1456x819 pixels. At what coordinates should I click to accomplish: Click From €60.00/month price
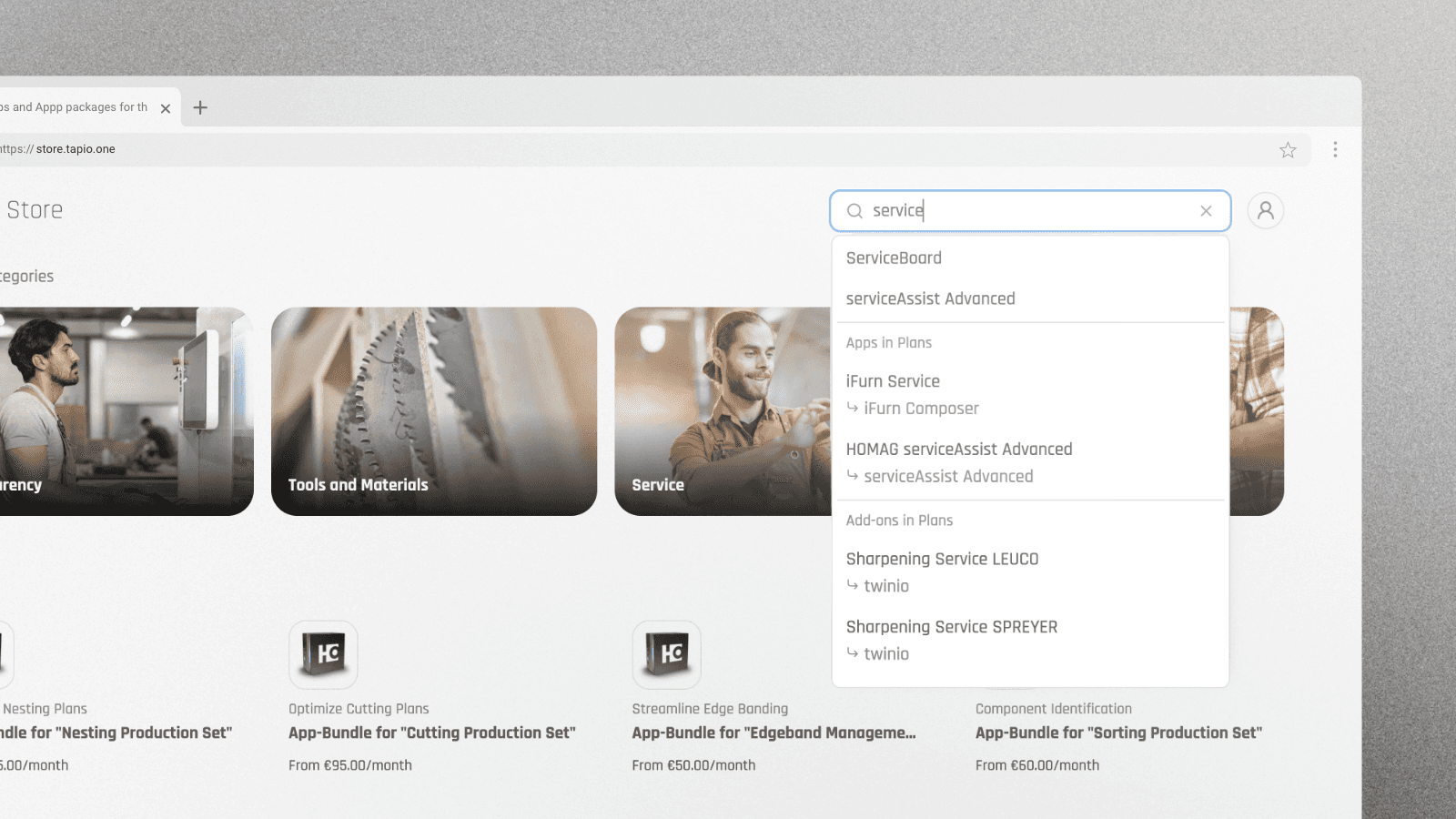tap(1037, 765)
